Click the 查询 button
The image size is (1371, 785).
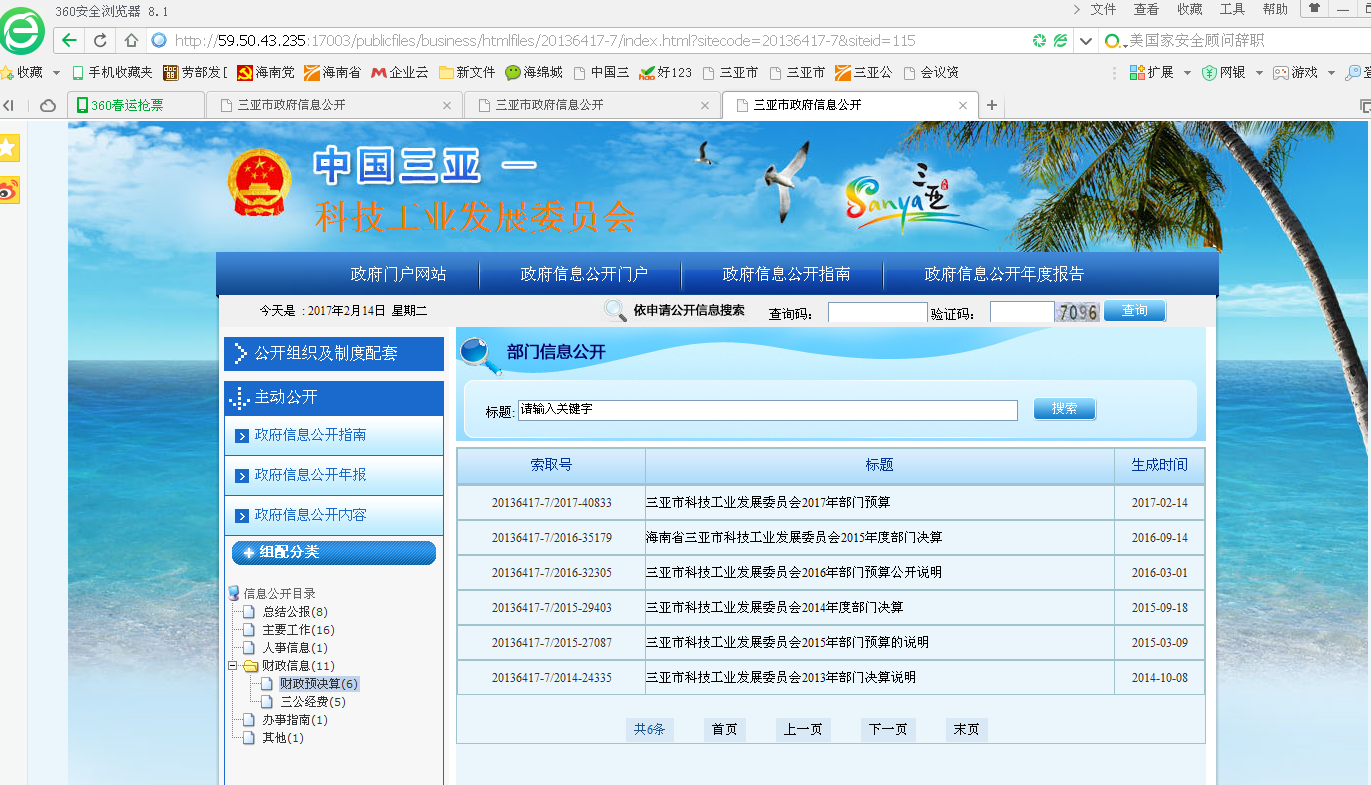[x=1135, y=311]
